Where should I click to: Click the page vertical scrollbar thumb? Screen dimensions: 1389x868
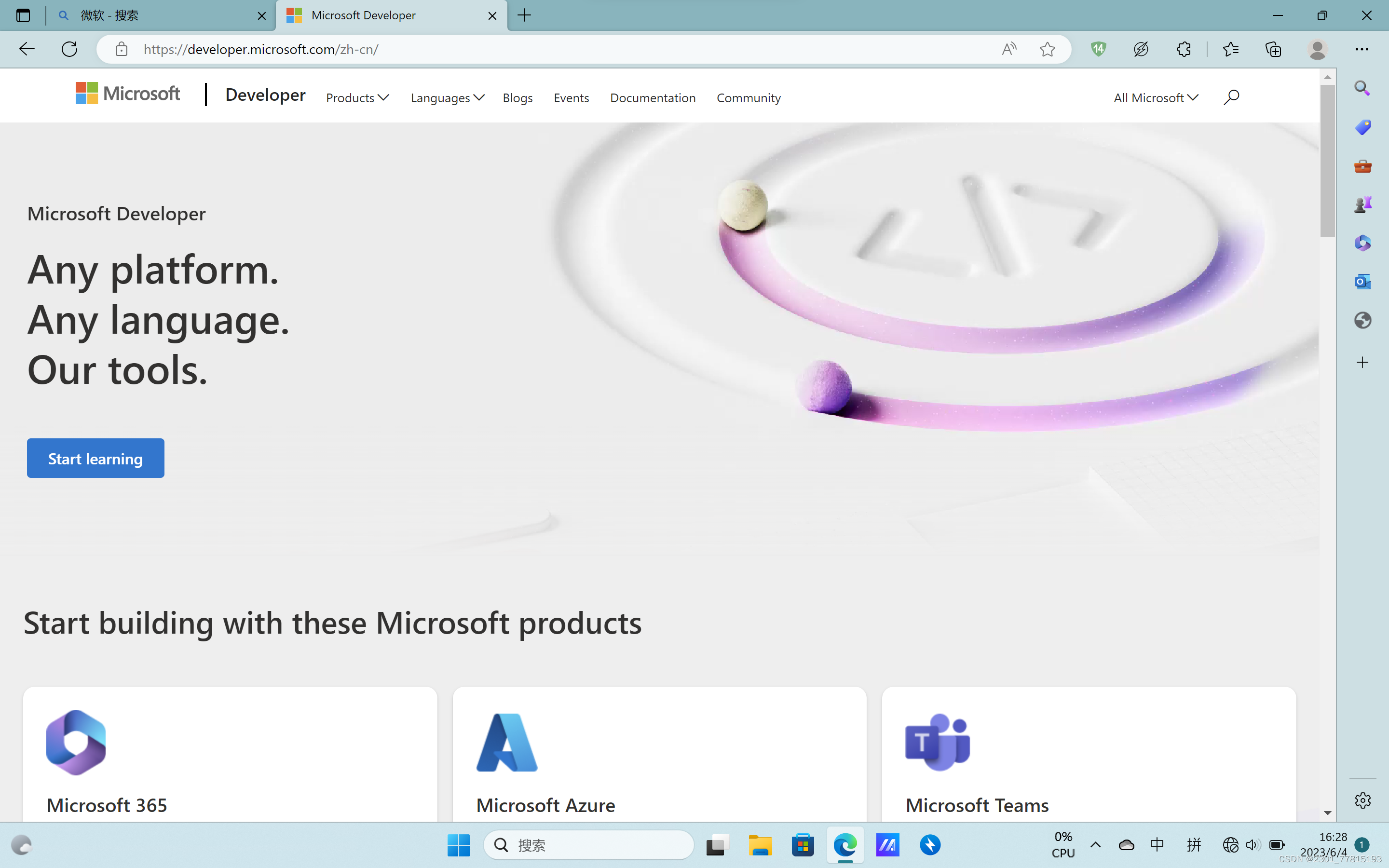[x=1327, y=161]
